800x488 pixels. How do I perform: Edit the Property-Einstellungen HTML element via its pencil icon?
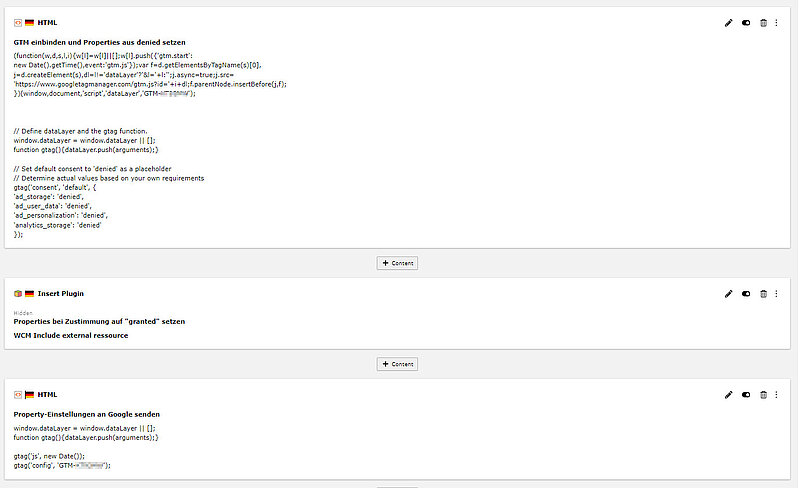click(729, 396)
